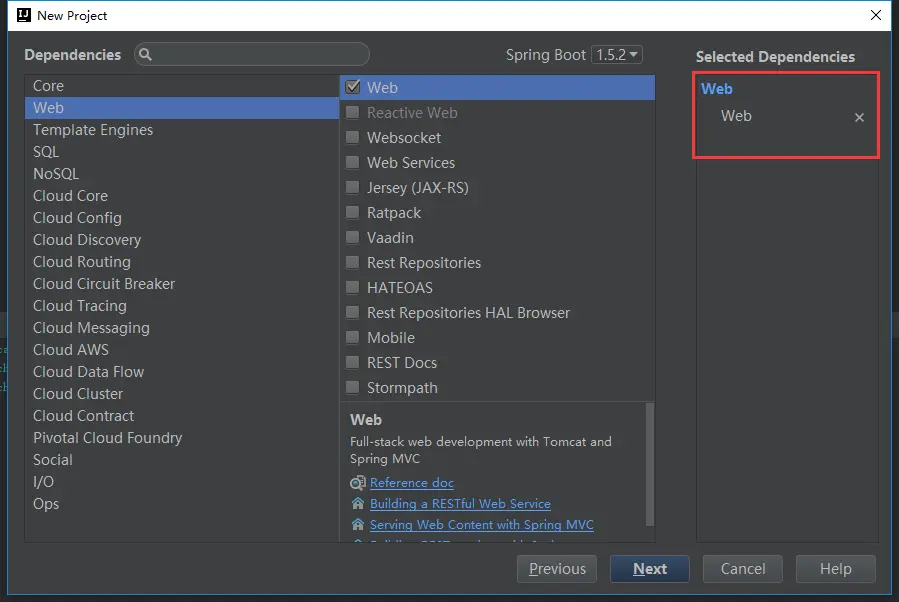Toggle the Reactive Web checkbox
This screenshot has width=899, height=602.
[x=353, y=112]
